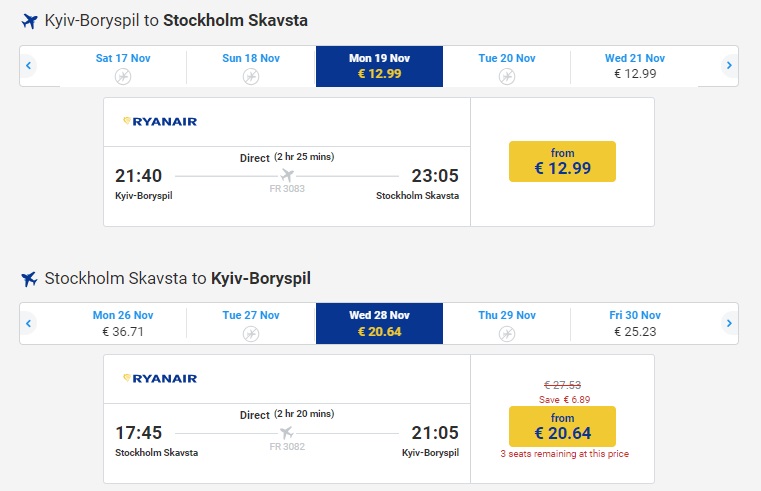Viewport: 761px width, 491px height.
Task: Click the yellow from €20.64 fare button
Action: pos(562,426)
